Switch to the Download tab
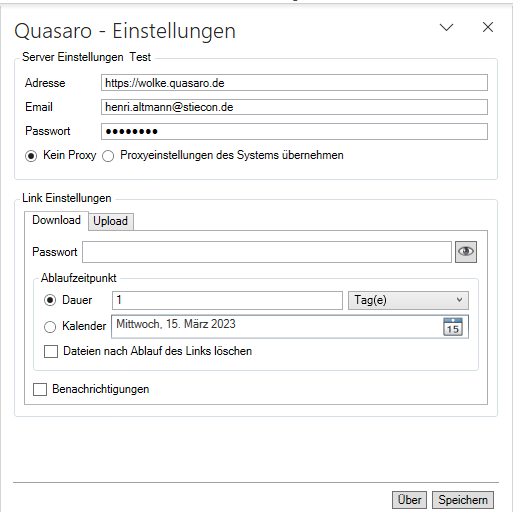Viewport: 513px width, 512px height. (x=56, y=220)
